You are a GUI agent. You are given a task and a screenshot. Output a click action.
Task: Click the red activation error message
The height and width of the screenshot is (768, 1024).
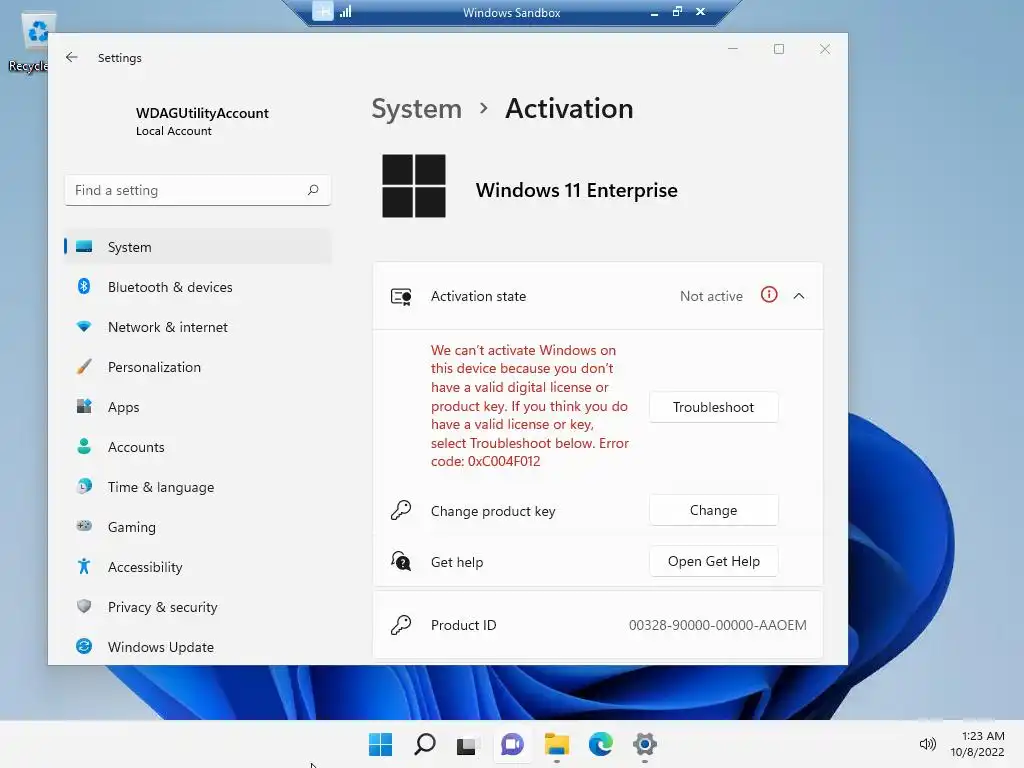pyautogui.click(x=530, y=406)
